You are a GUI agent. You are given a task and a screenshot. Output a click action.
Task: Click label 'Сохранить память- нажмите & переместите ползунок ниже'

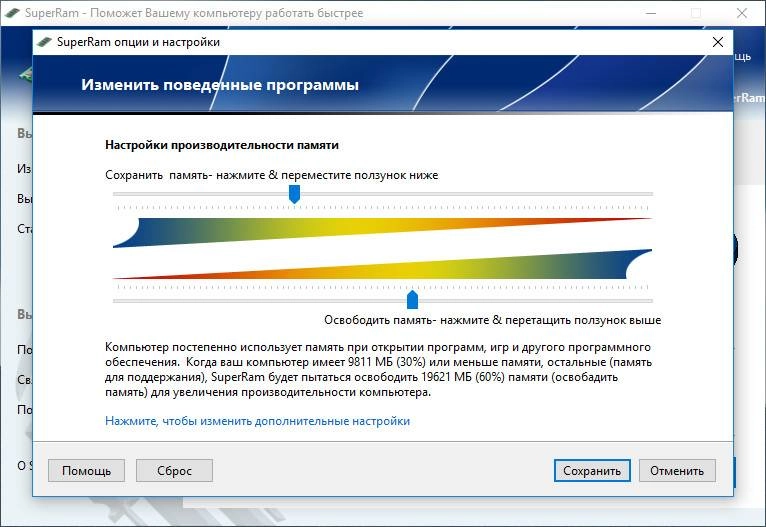pyautogui.click(x=272, y=175)
